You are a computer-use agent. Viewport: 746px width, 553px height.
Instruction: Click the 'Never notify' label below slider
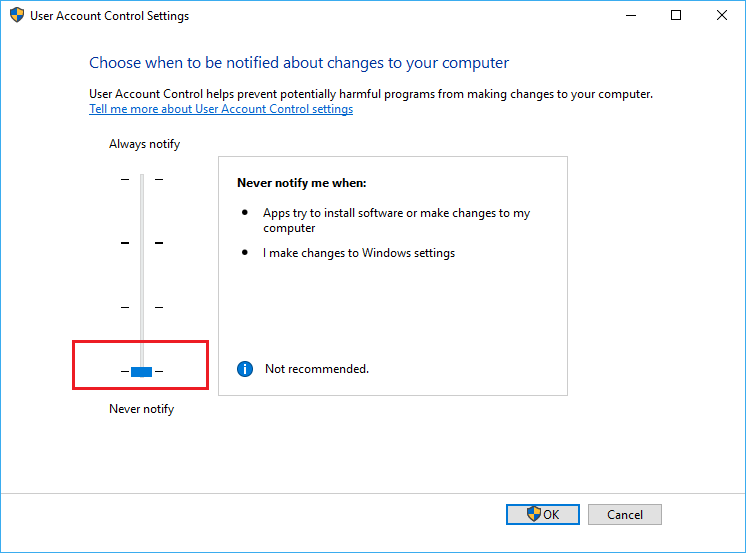(142, 409)
